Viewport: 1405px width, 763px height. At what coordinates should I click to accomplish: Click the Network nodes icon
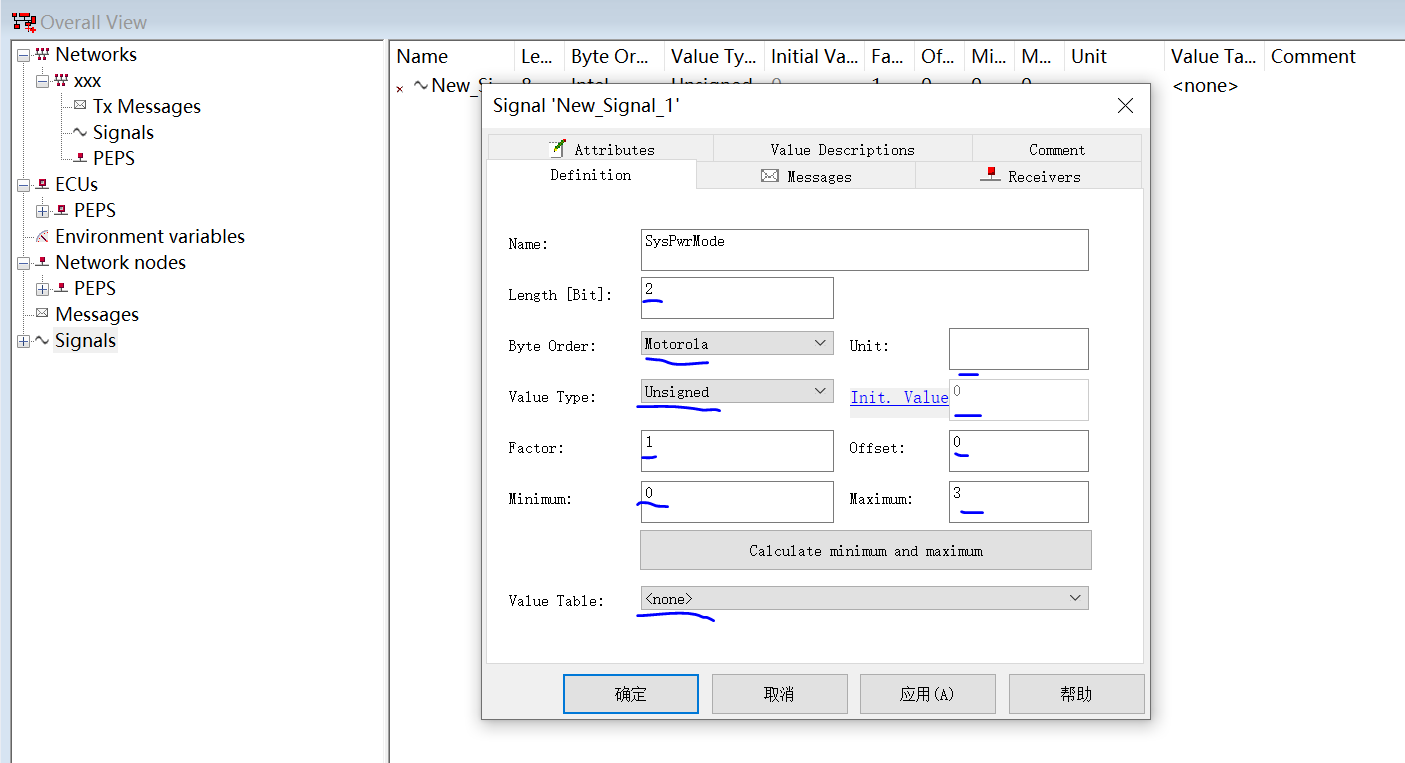click(x=42, y=263)
